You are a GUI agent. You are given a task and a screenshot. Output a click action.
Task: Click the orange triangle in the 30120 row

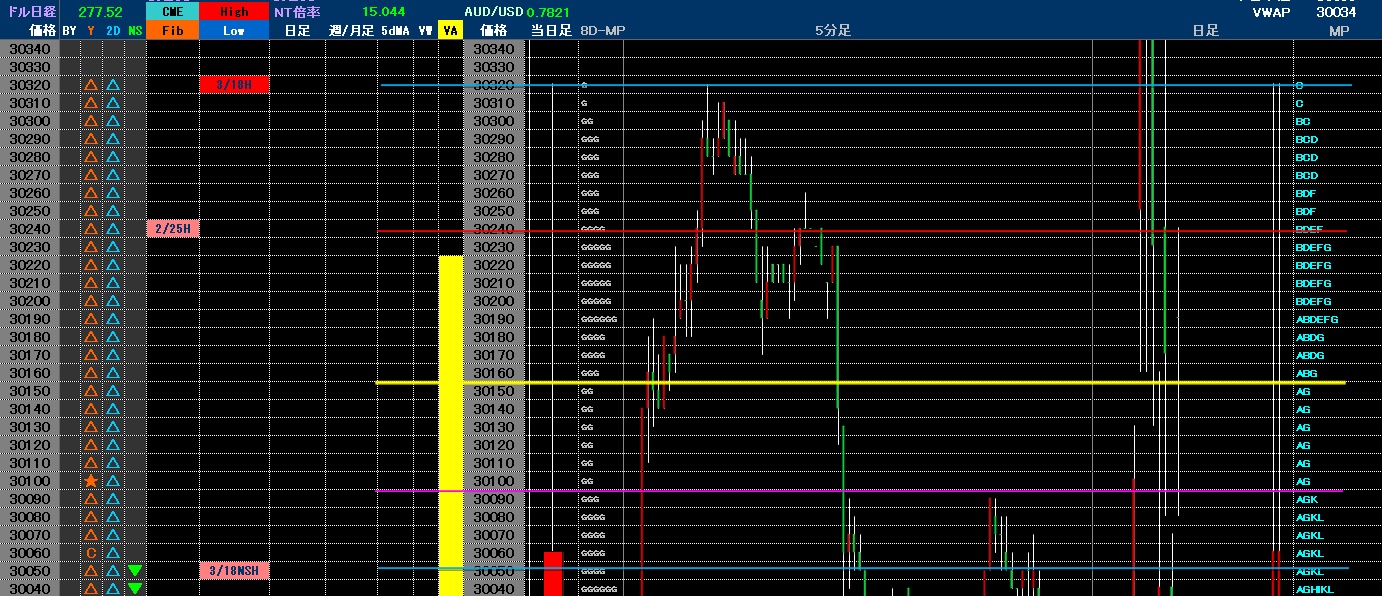[x=91, y=445]
